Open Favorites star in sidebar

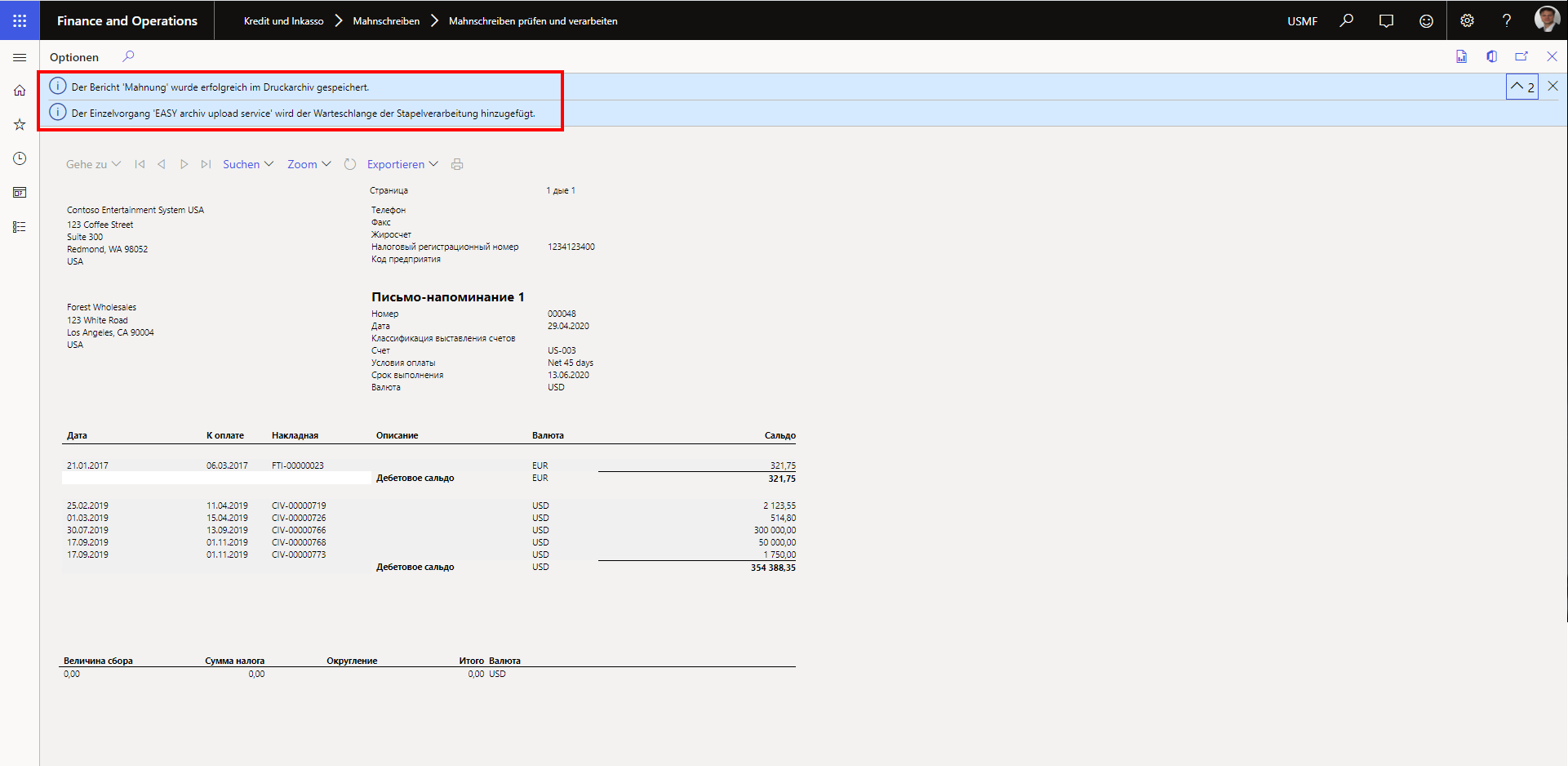20,124
